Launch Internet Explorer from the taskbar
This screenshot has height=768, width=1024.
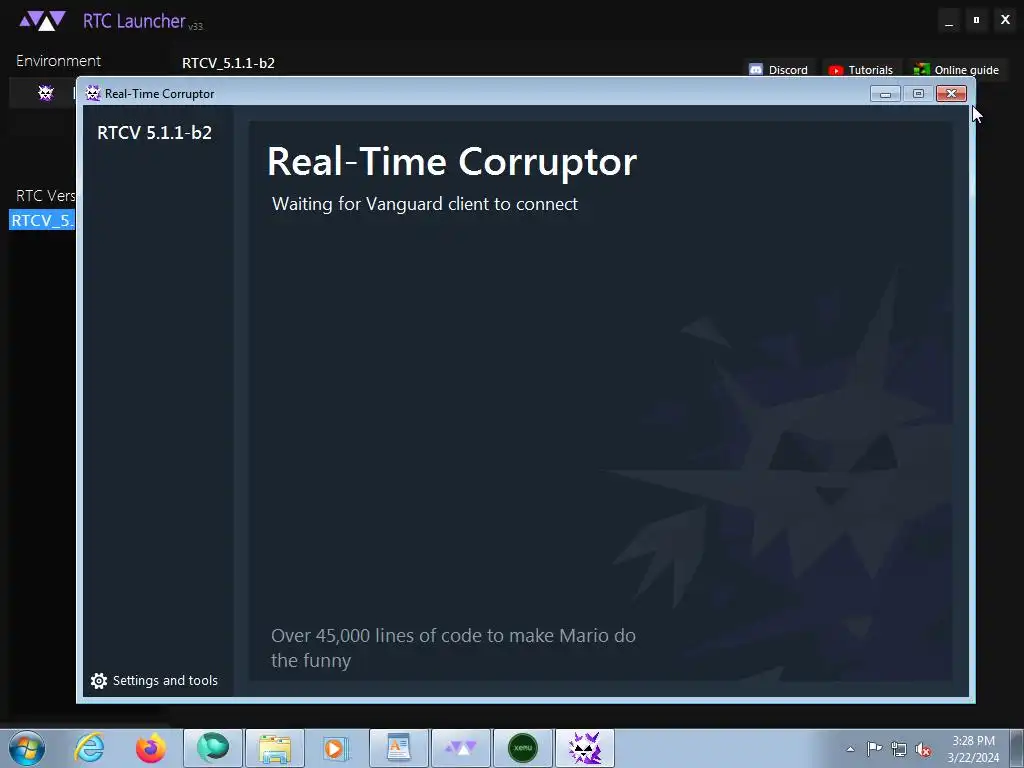pos(89,748)
